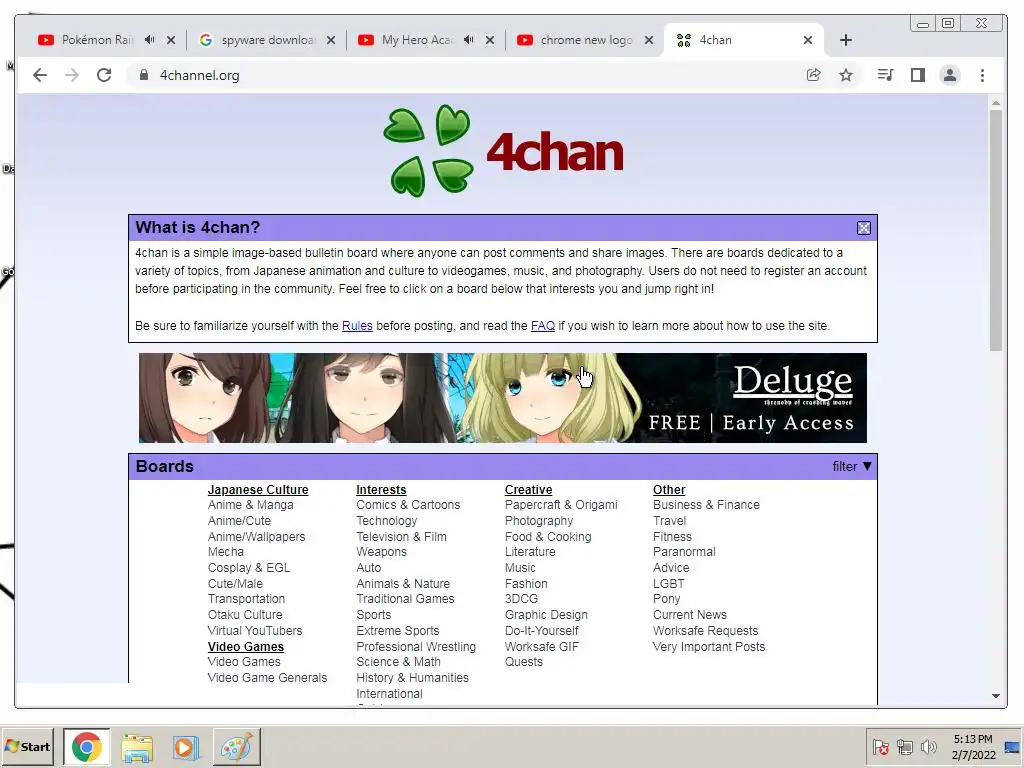Image resolution: width=1024 pixels, height=768 pixels.
Task: Switch to My Hero Academia tab
Action: [417, 40]
